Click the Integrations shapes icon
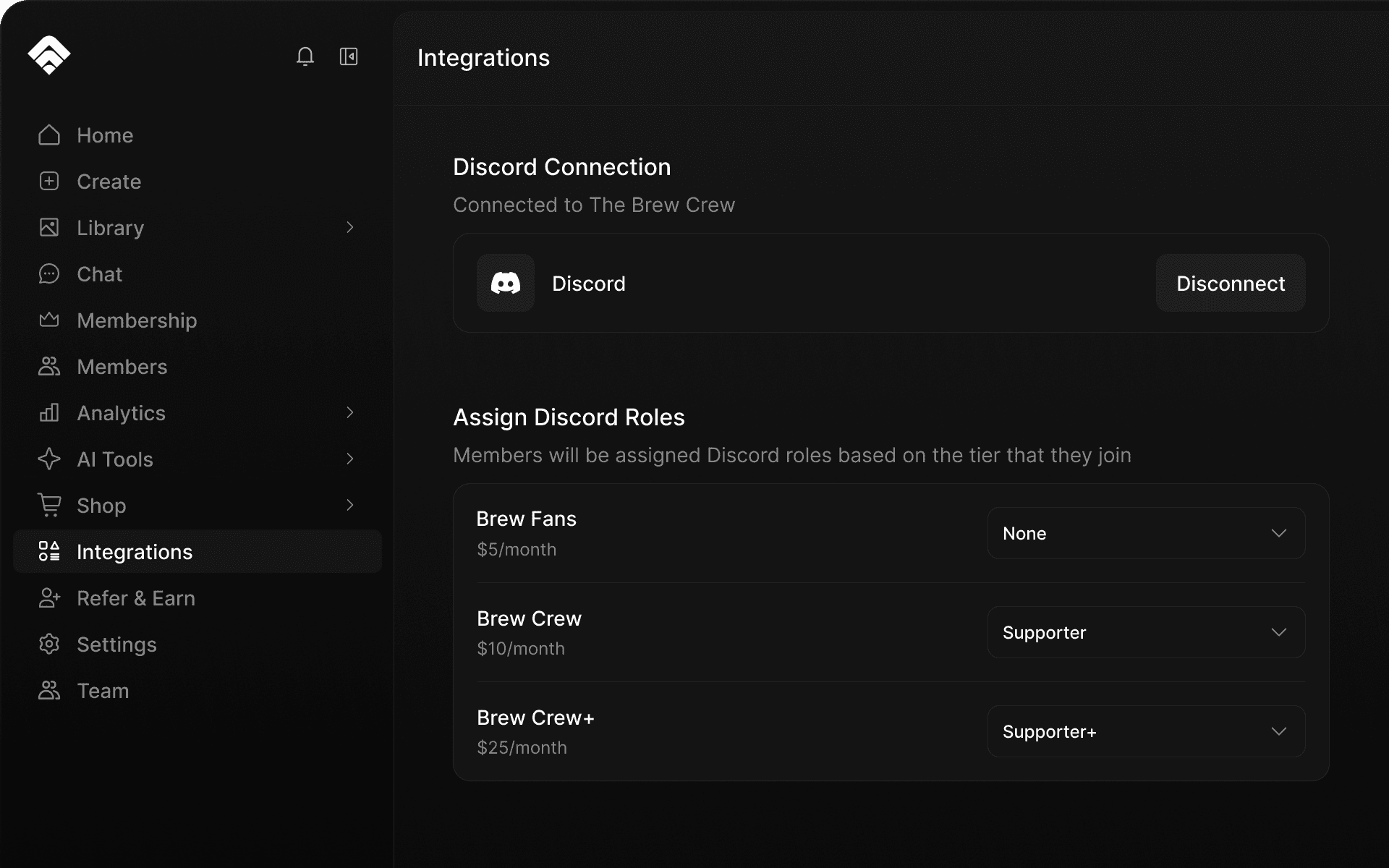The width and height of the screenshot is (1389, 868). tap(49, 552)
